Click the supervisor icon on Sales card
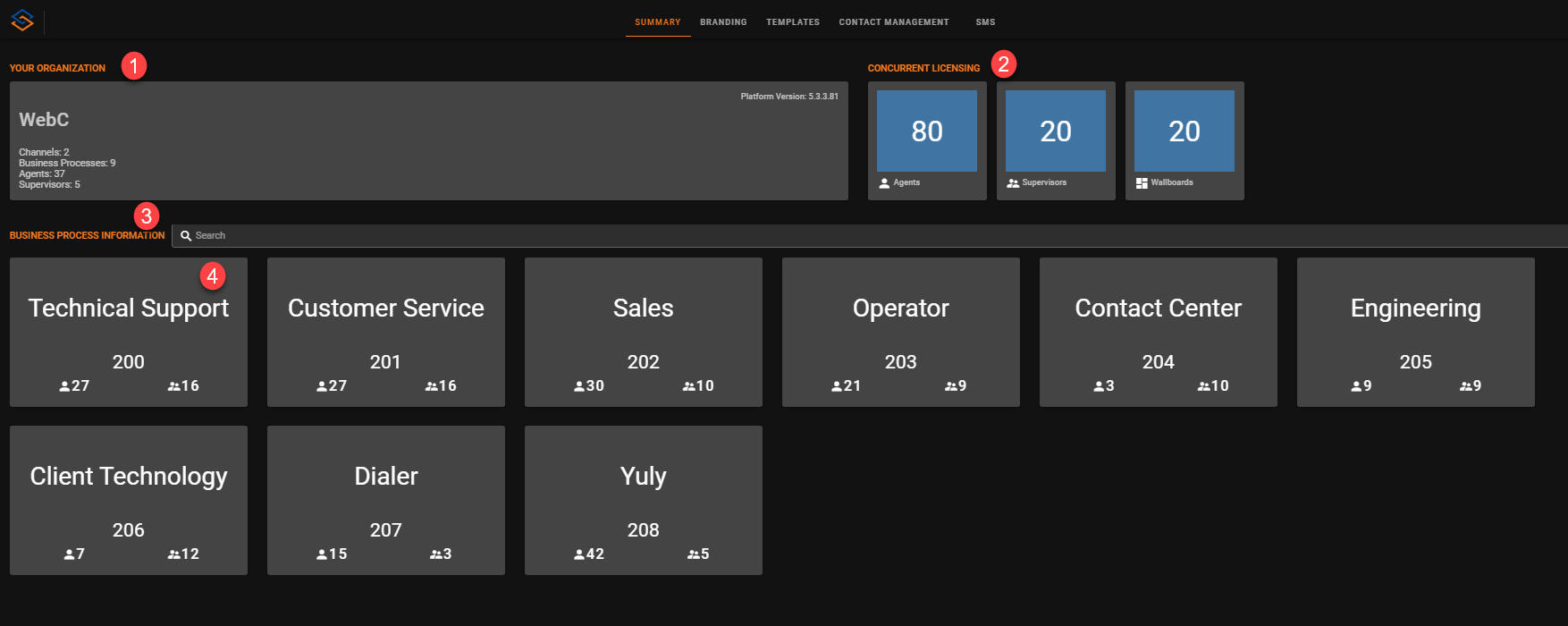The width and height of the screenshot is (1568, 626). 688,386
